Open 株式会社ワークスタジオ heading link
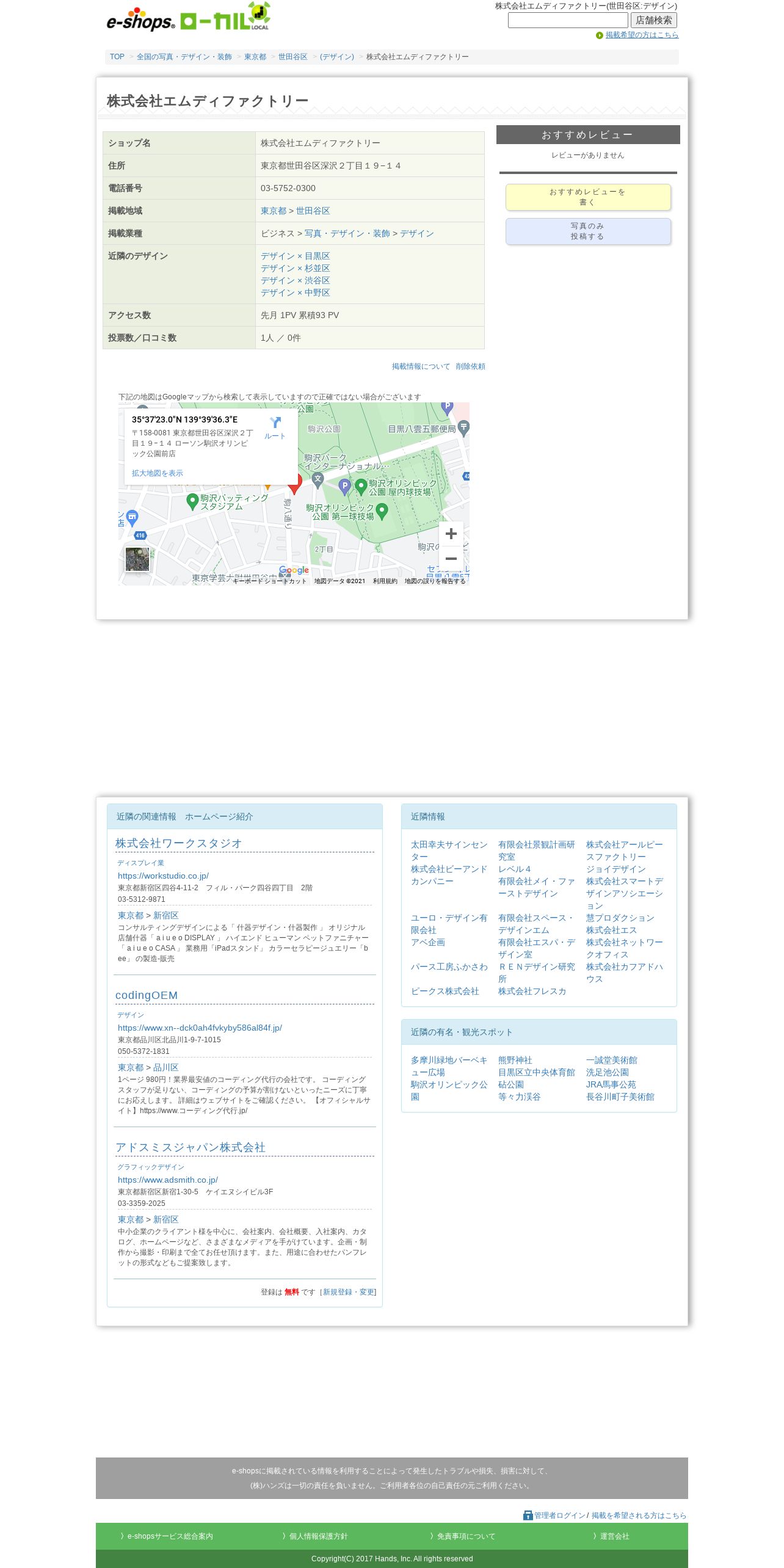This screenshot has width=784, height=1568. tap(179, 843)
